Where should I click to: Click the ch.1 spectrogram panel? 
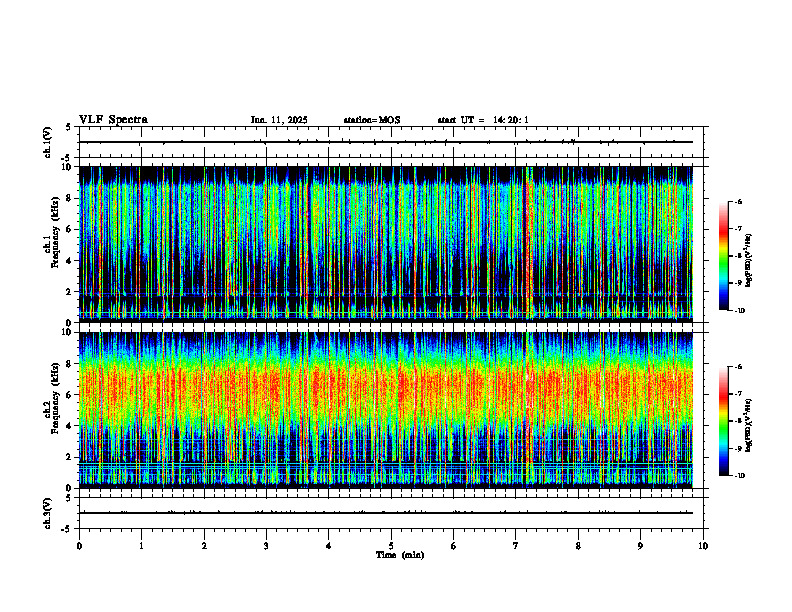[x=386, y=244]
